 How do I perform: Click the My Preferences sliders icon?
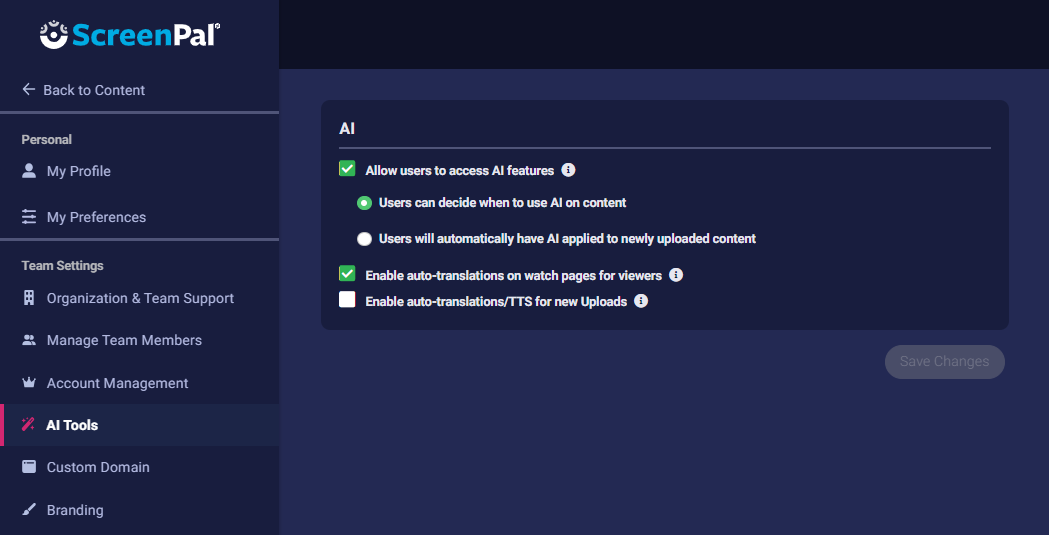pos(29,217)
